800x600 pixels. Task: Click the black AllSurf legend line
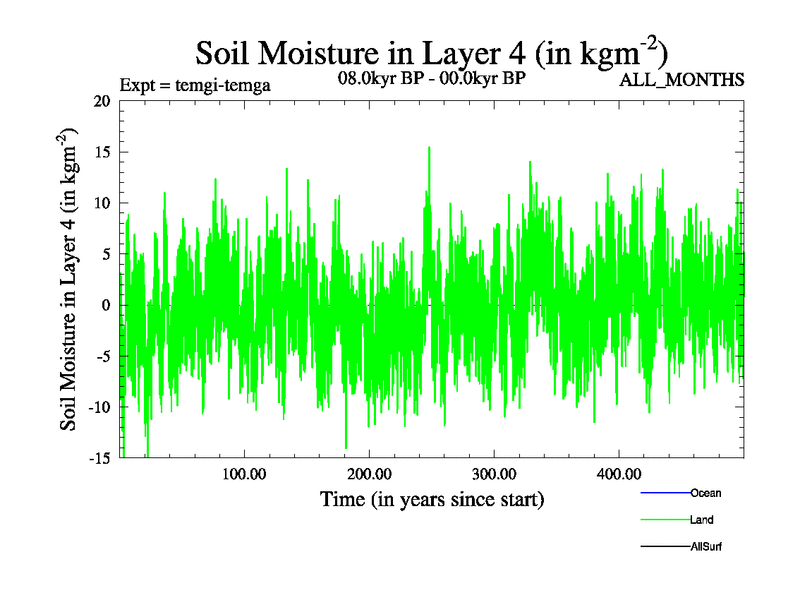pyautogui.click(x=664, y=547)
